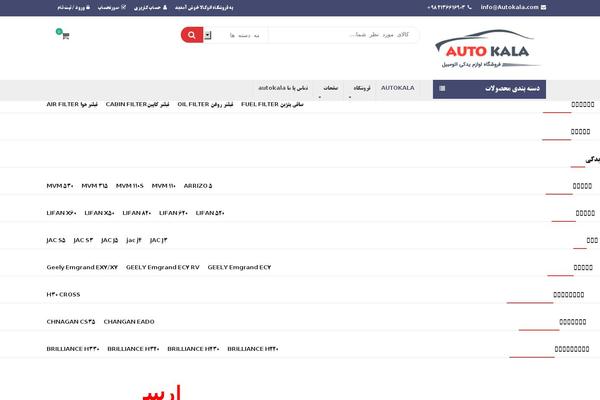Click the checkmark icon for checkout link
This screenshot has width=600, height=400.
click(123, 7)
